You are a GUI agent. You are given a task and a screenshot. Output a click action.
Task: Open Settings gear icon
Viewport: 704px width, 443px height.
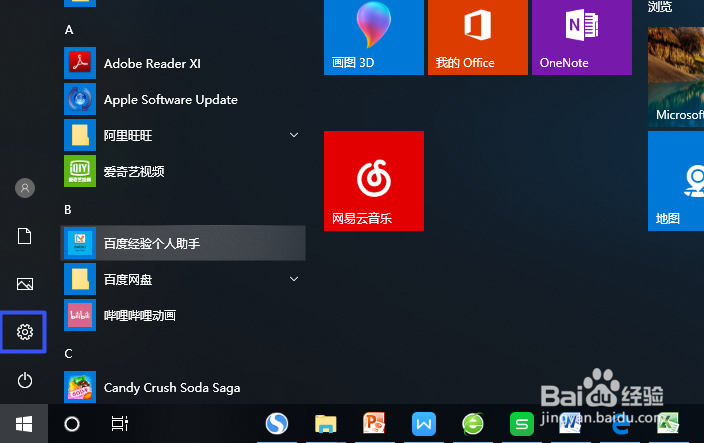tap(25, 332)
